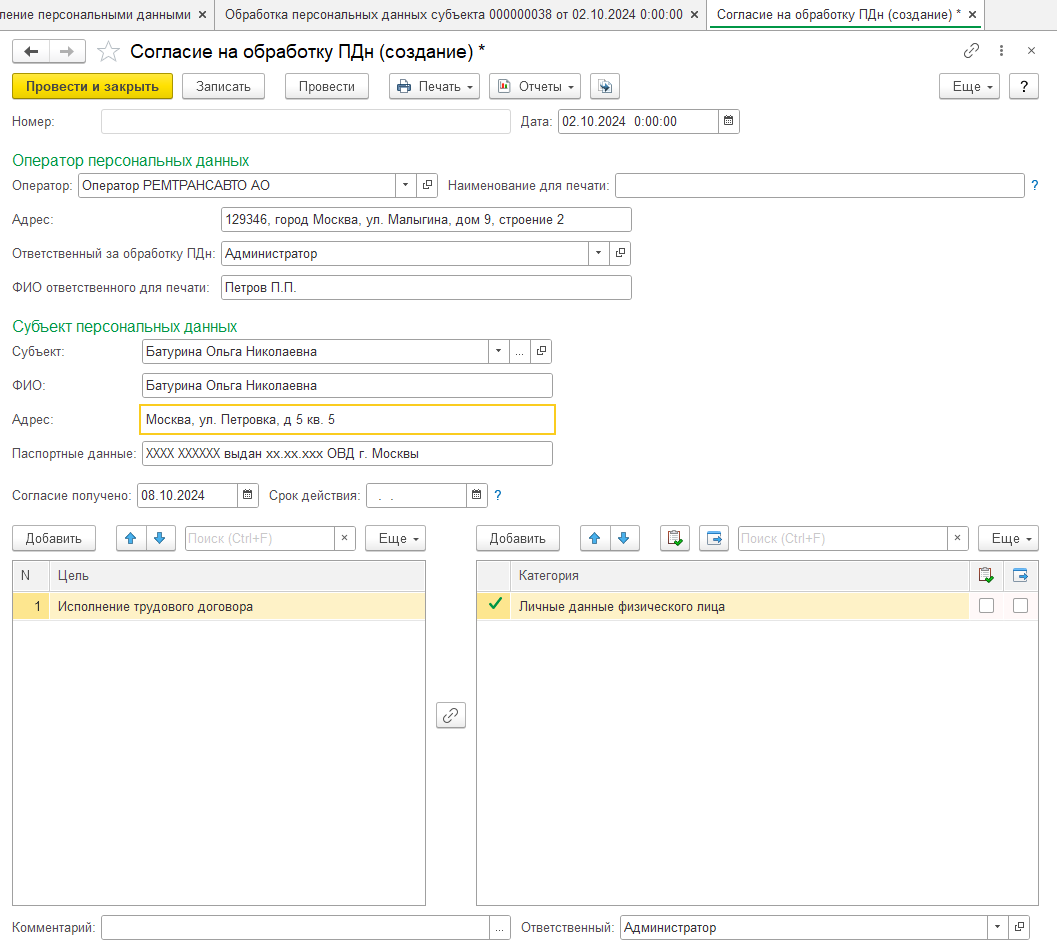1057x947 pixels.
Task: Expand Ответственный за обработку ПДн dropdown
Action: [599, 253]
